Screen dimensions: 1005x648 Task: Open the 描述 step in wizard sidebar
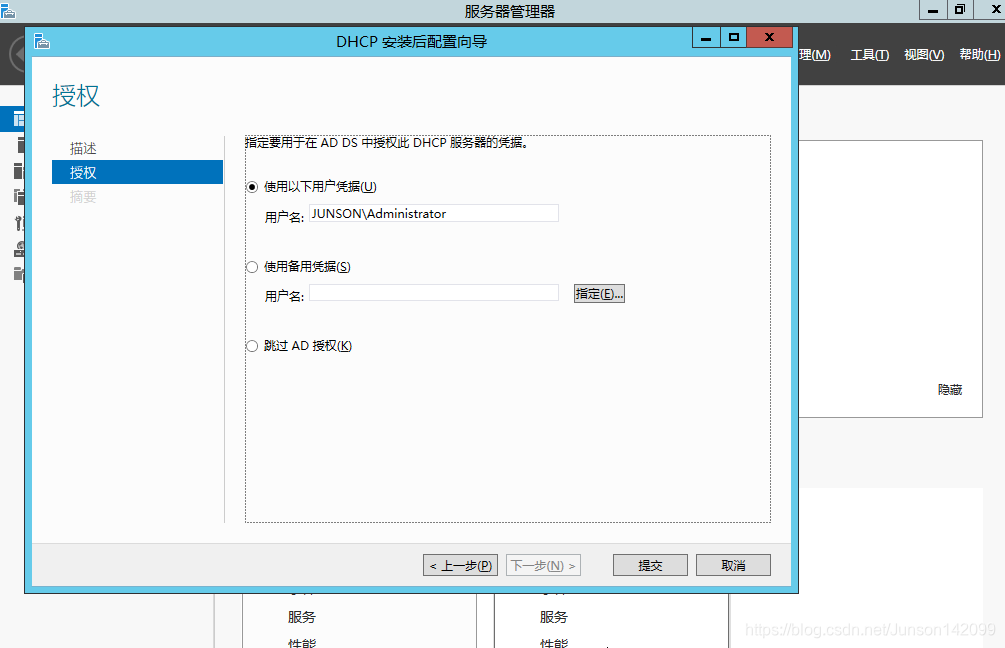coord(83,149)
